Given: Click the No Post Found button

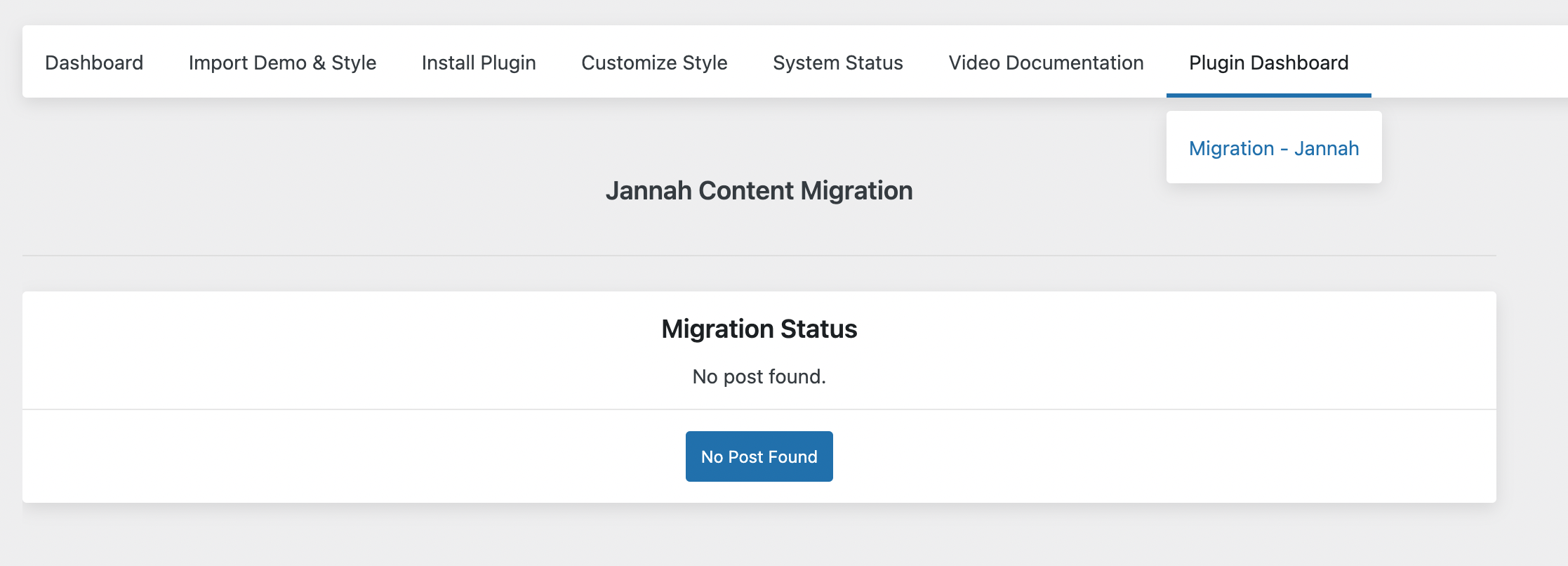Looking at the screenshot, I should 759,456.
